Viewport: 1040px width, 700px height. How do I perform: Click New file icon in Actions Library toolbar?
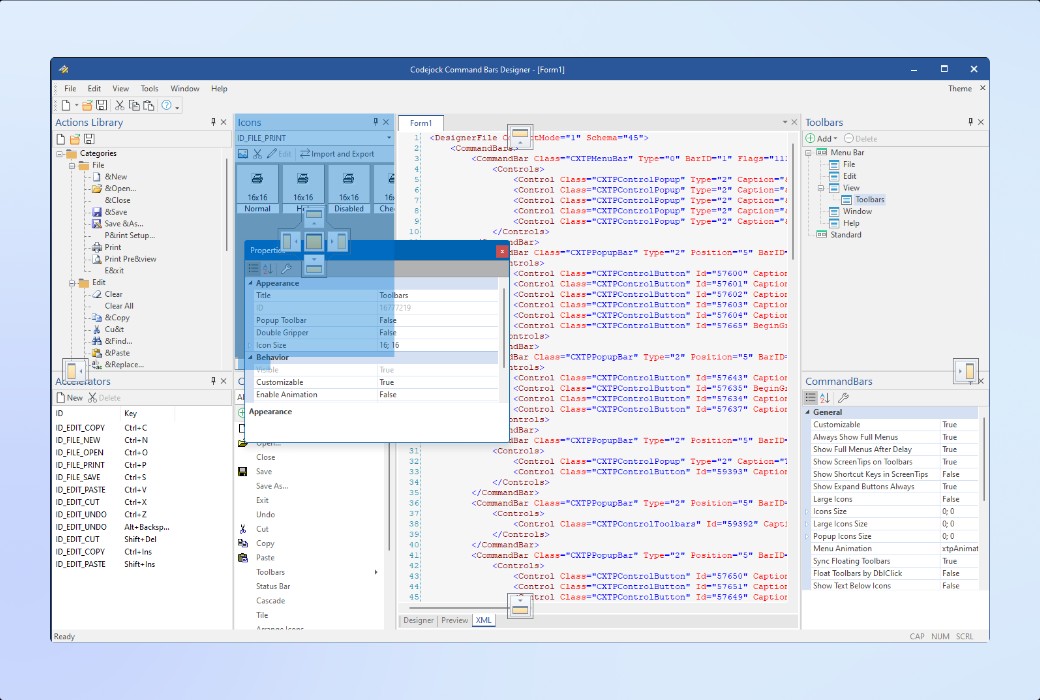tap(61, 139)
